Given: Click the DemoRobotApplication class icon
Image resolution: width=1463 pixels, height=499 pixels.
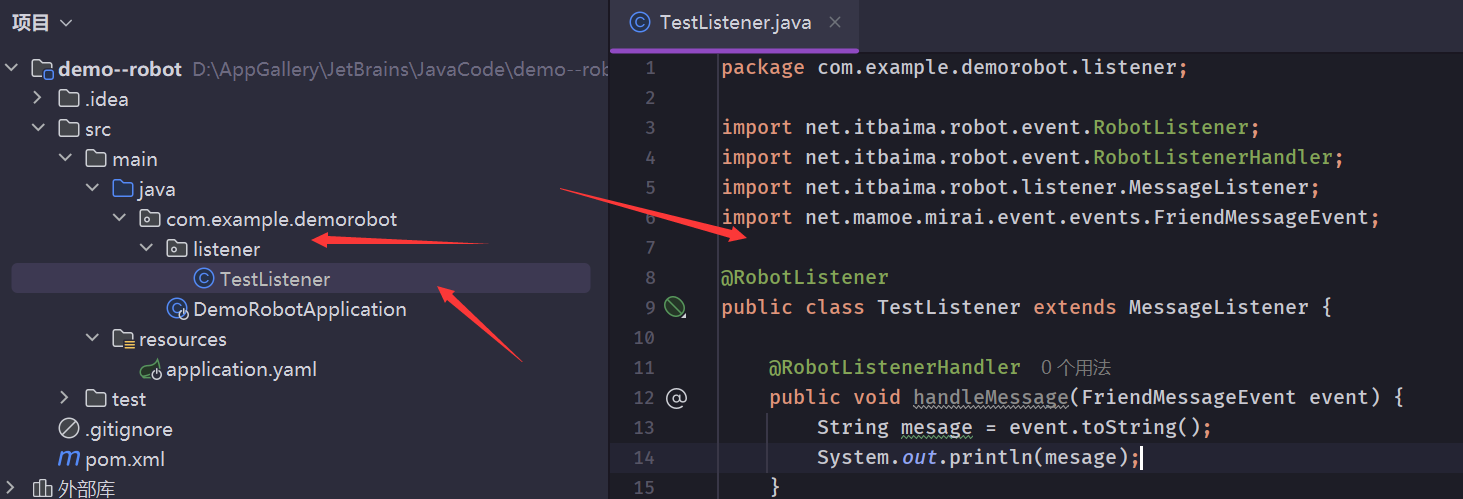Looking at the screenshot, I should (178, 309).
